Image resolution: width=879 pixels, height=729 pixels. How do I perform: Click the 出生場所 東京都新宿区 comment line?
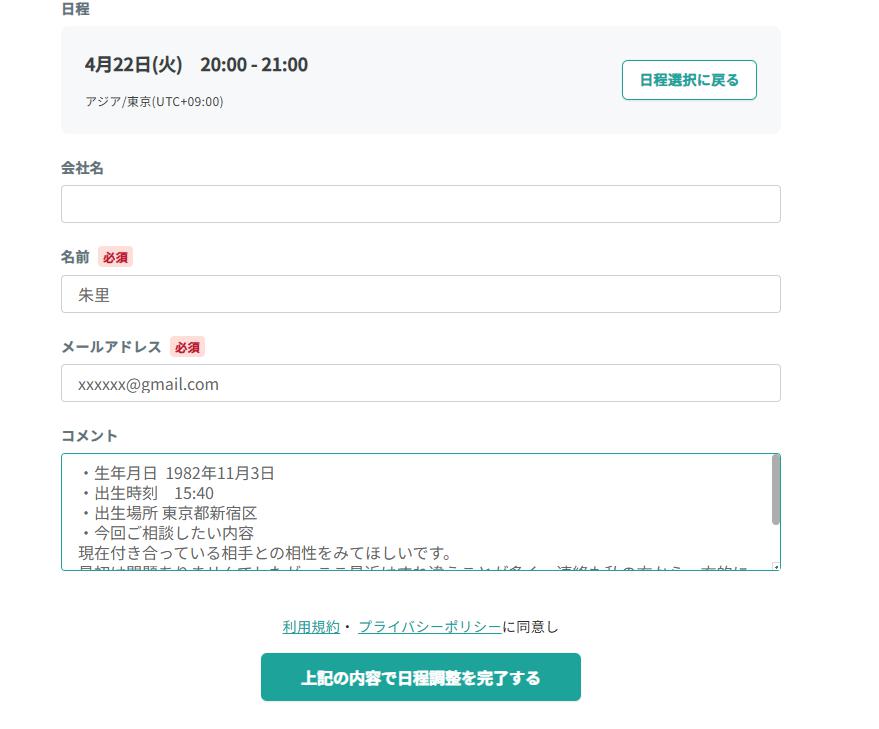click(x=169, y=513)
